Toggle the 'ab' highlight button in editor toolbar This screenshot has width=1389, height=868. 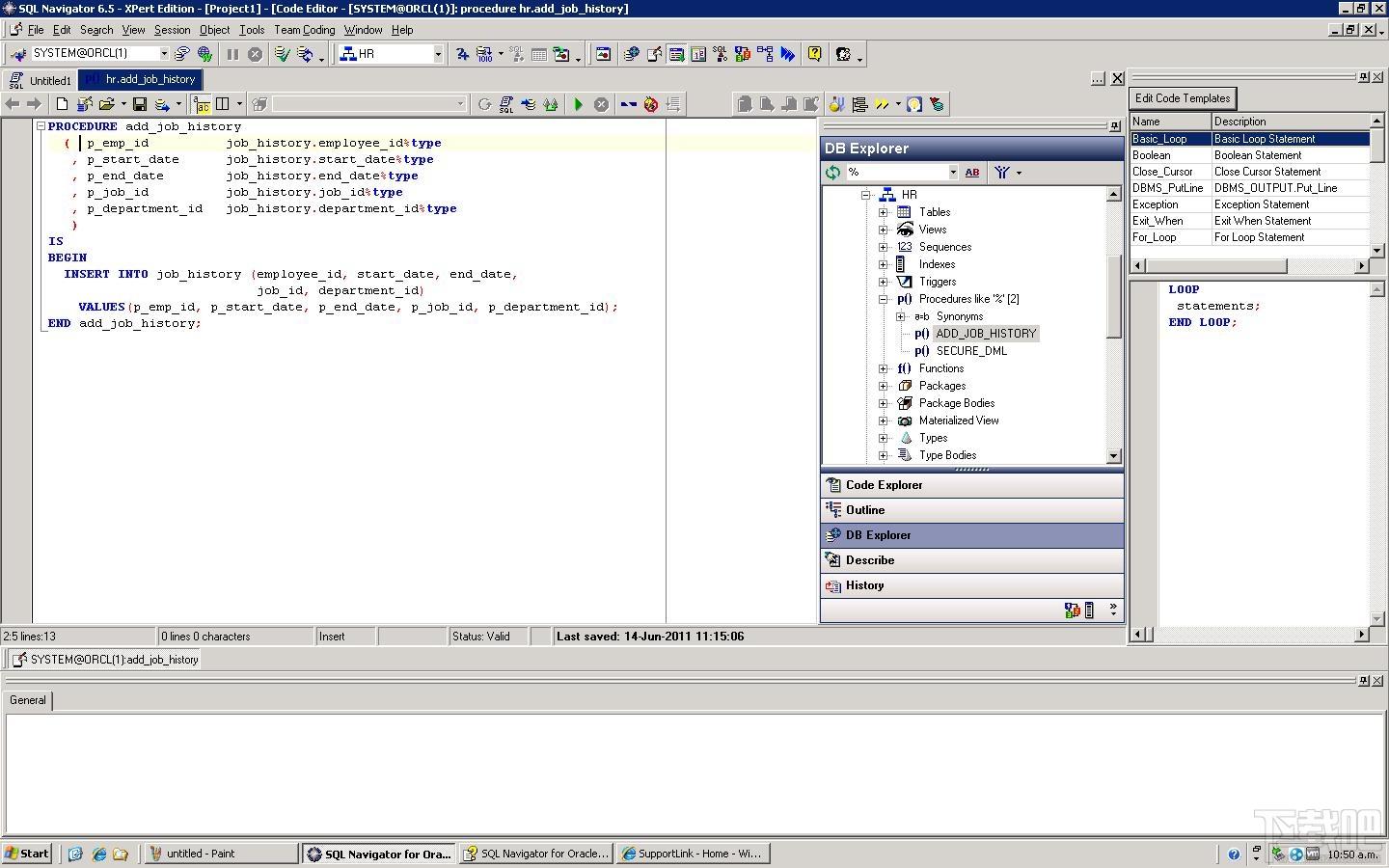click(202, 104)
